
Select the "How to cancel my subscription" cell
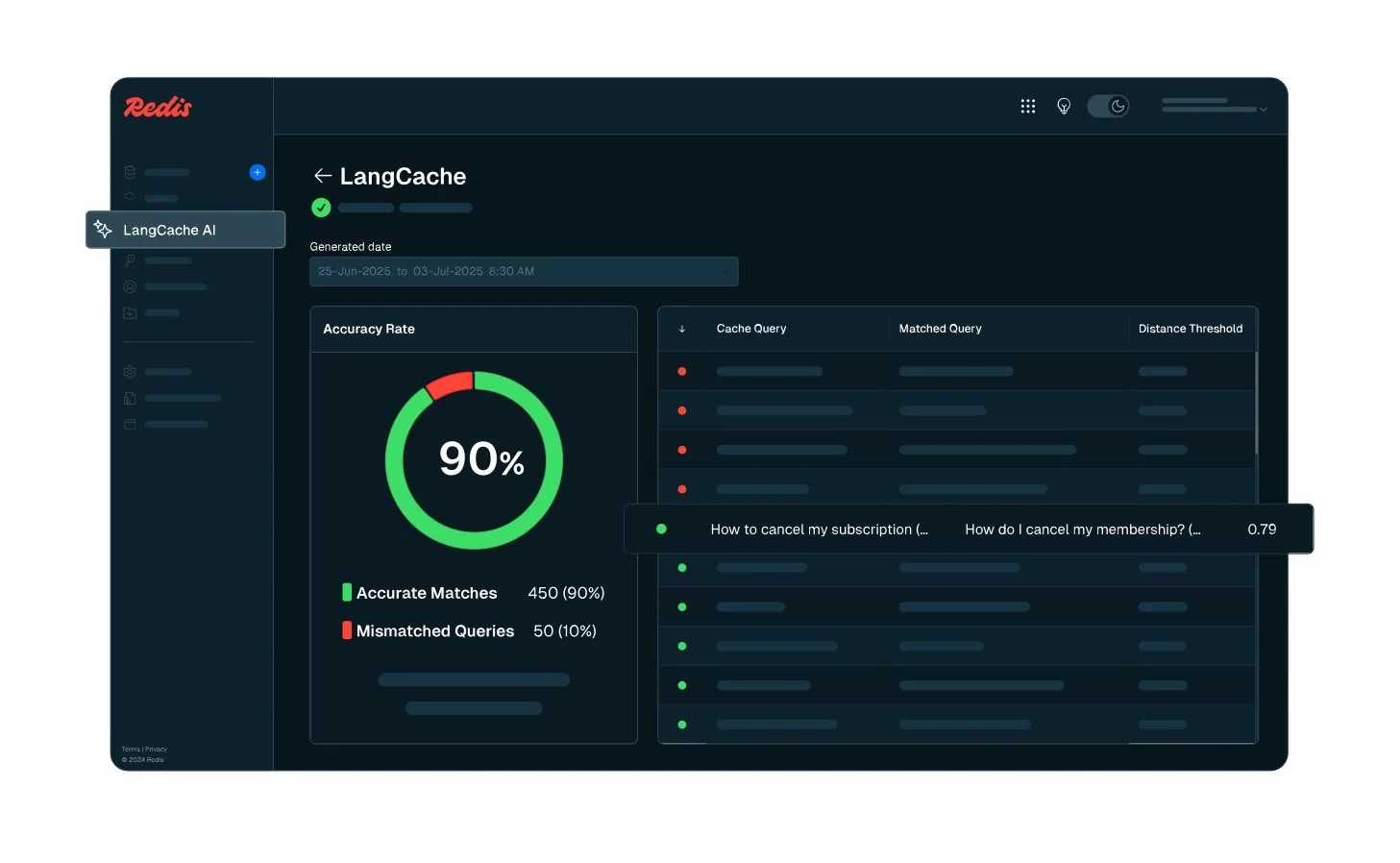point(819,530)
